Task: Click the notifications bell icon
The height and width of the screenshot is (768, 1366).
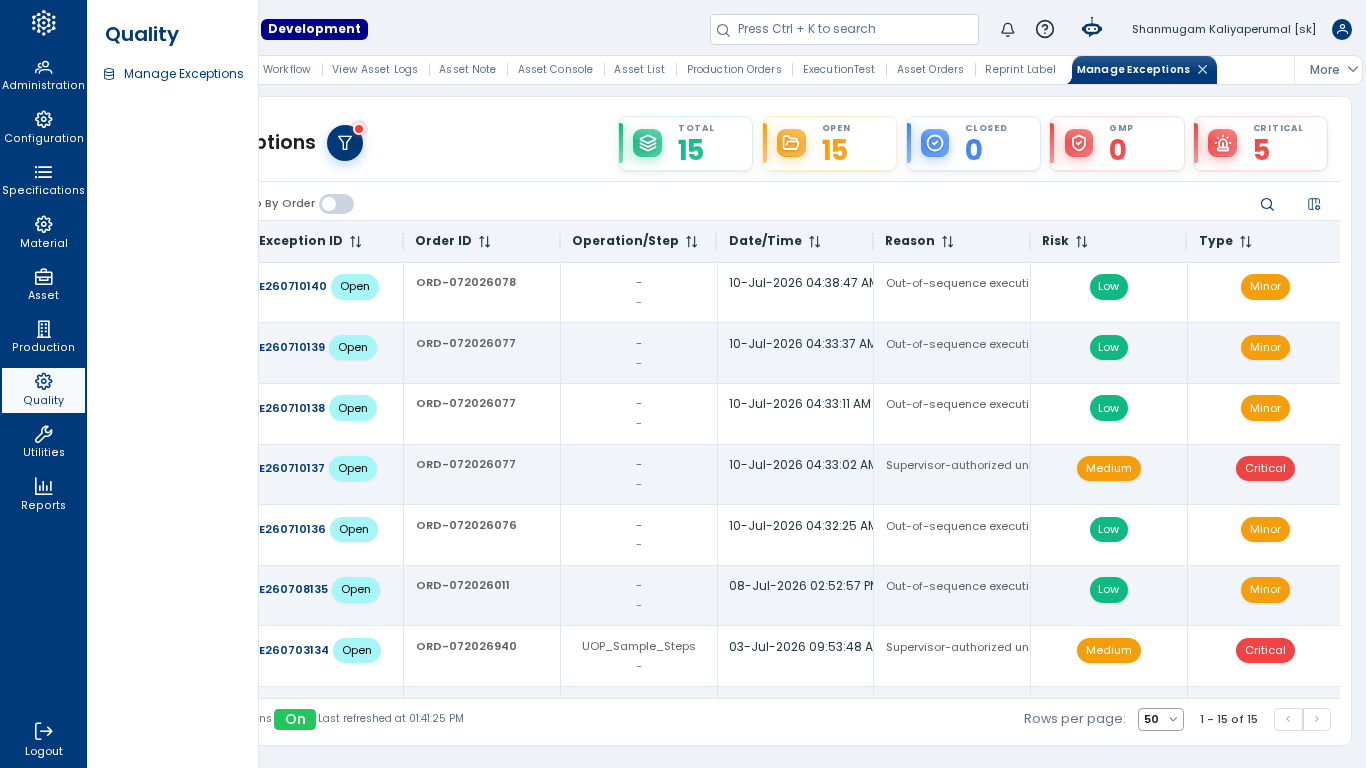Action: coord(1008,30)
